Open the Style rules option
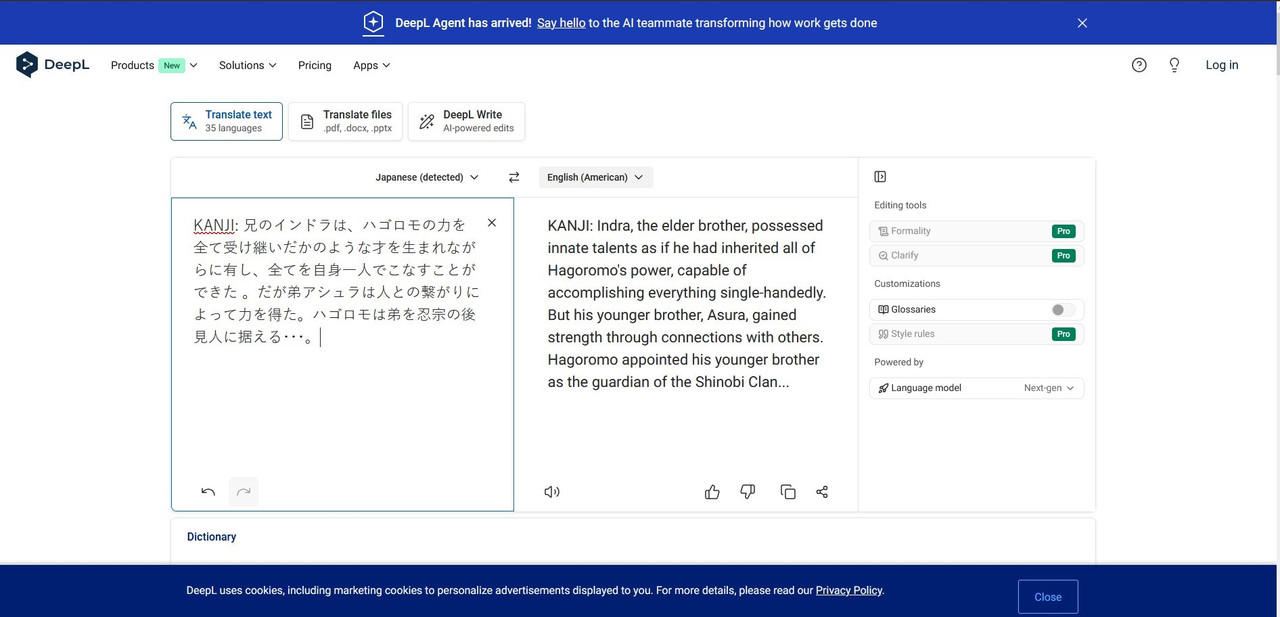Image resolution: width=1280 pixels, height=617 pixels. [x=977, y=334]
